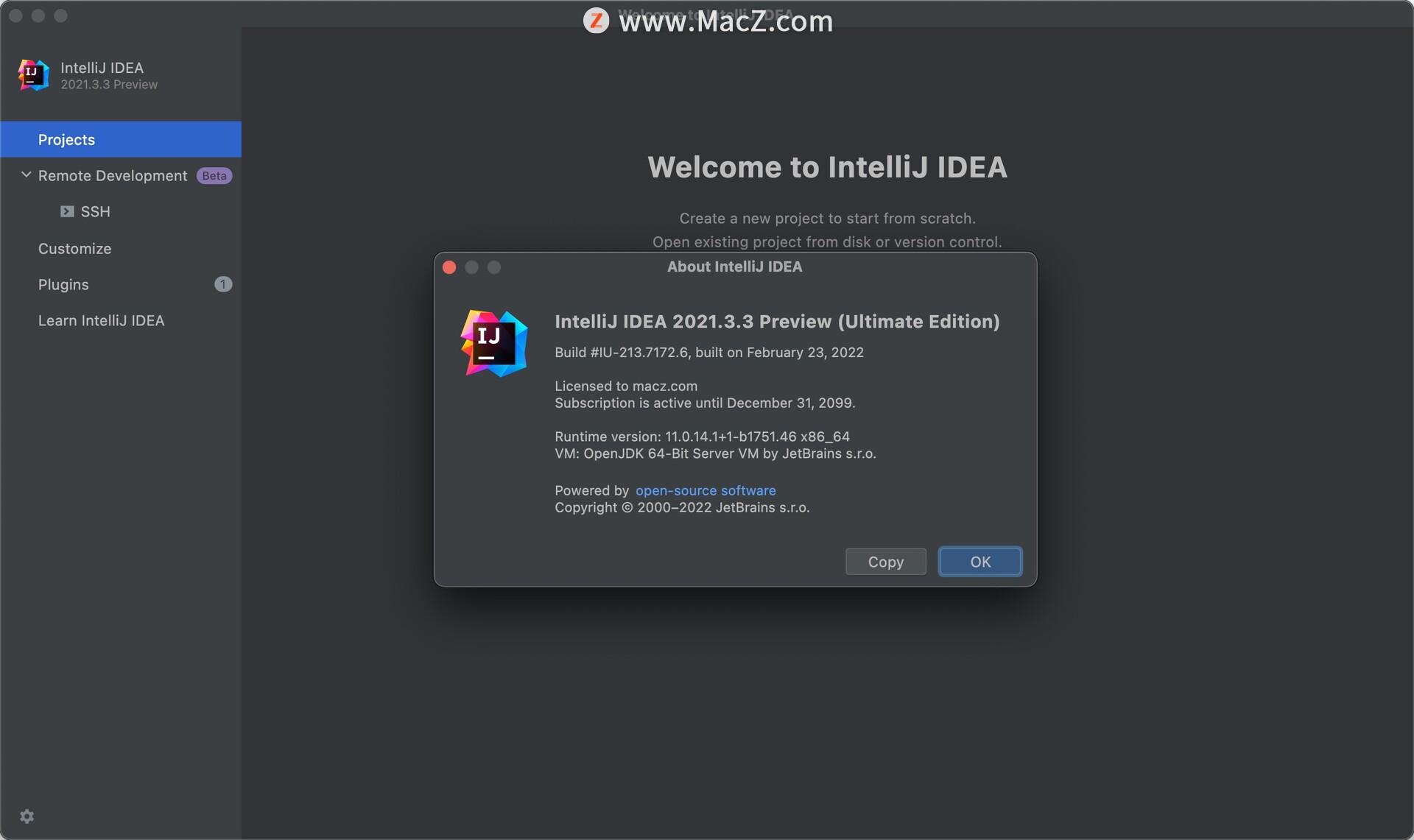Click the build number line text
Screen dimensions: 1414x840
[x=709, y=353]
